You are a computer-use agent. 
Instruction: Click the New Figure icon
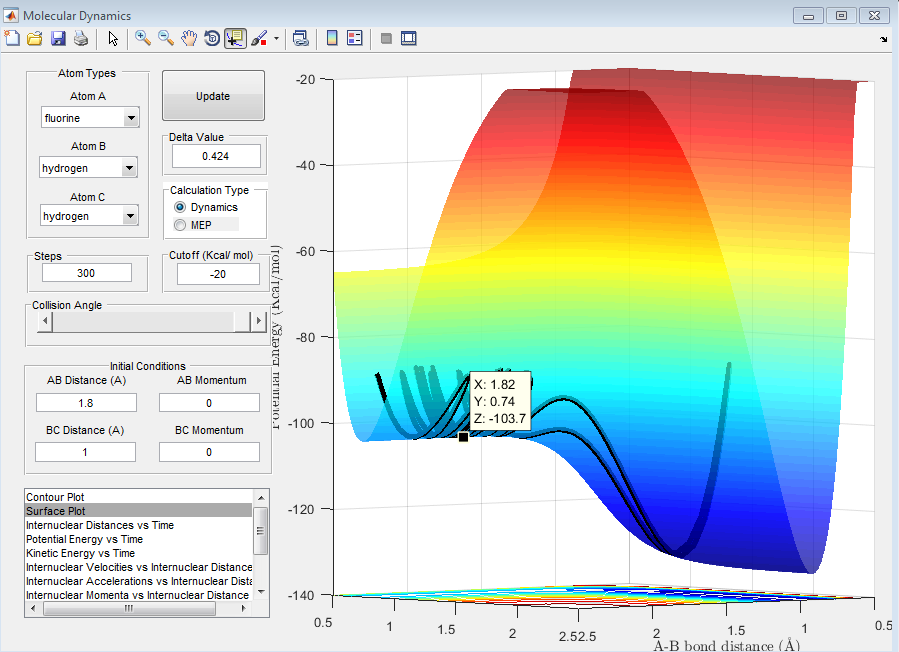click(x=12, y=38)
